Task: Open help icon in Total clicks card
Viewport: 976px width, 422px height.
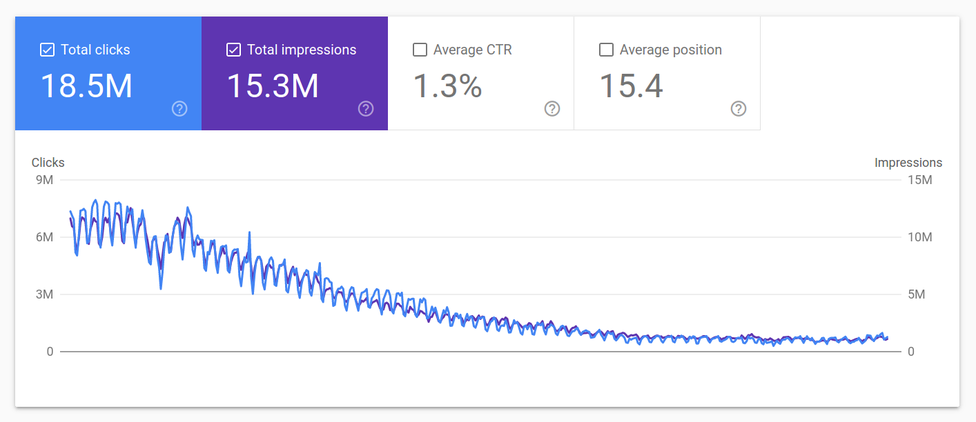Action: [x=179, y=109]
